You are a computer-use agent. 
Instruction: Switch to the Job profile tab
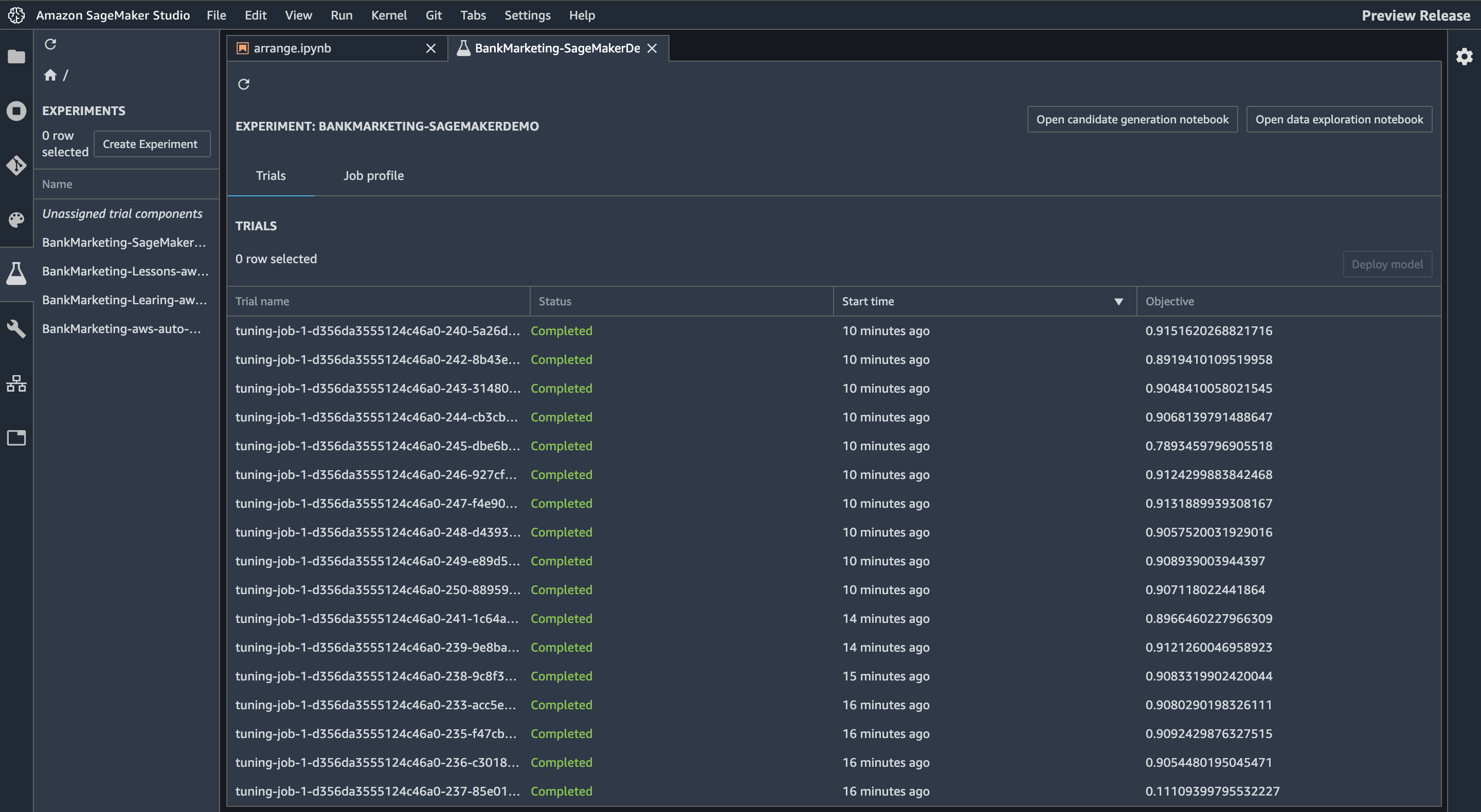coord(374,175)
